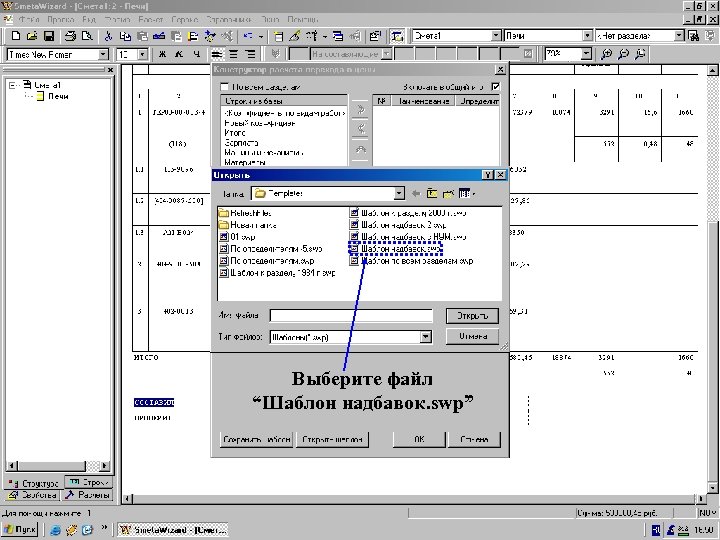720x540 pixels.
Task: Open the section dropdown showing Нет раздела
Action: tap(679, 35)
